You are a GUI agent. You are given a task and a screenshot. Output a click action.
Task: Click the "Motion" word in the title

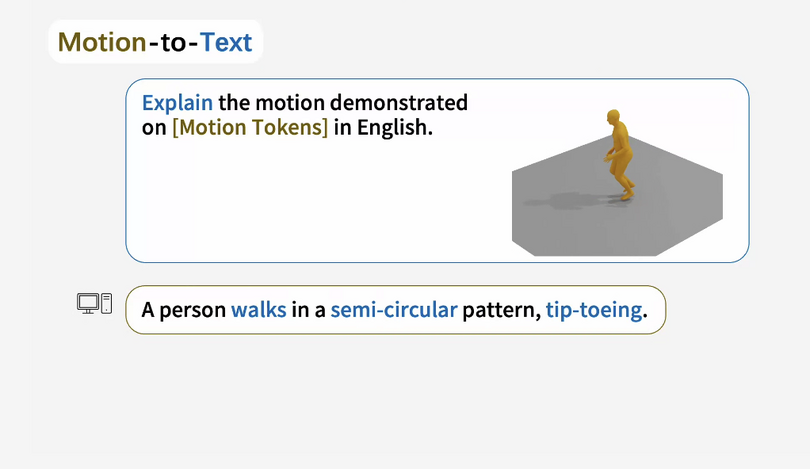(102, 42)
